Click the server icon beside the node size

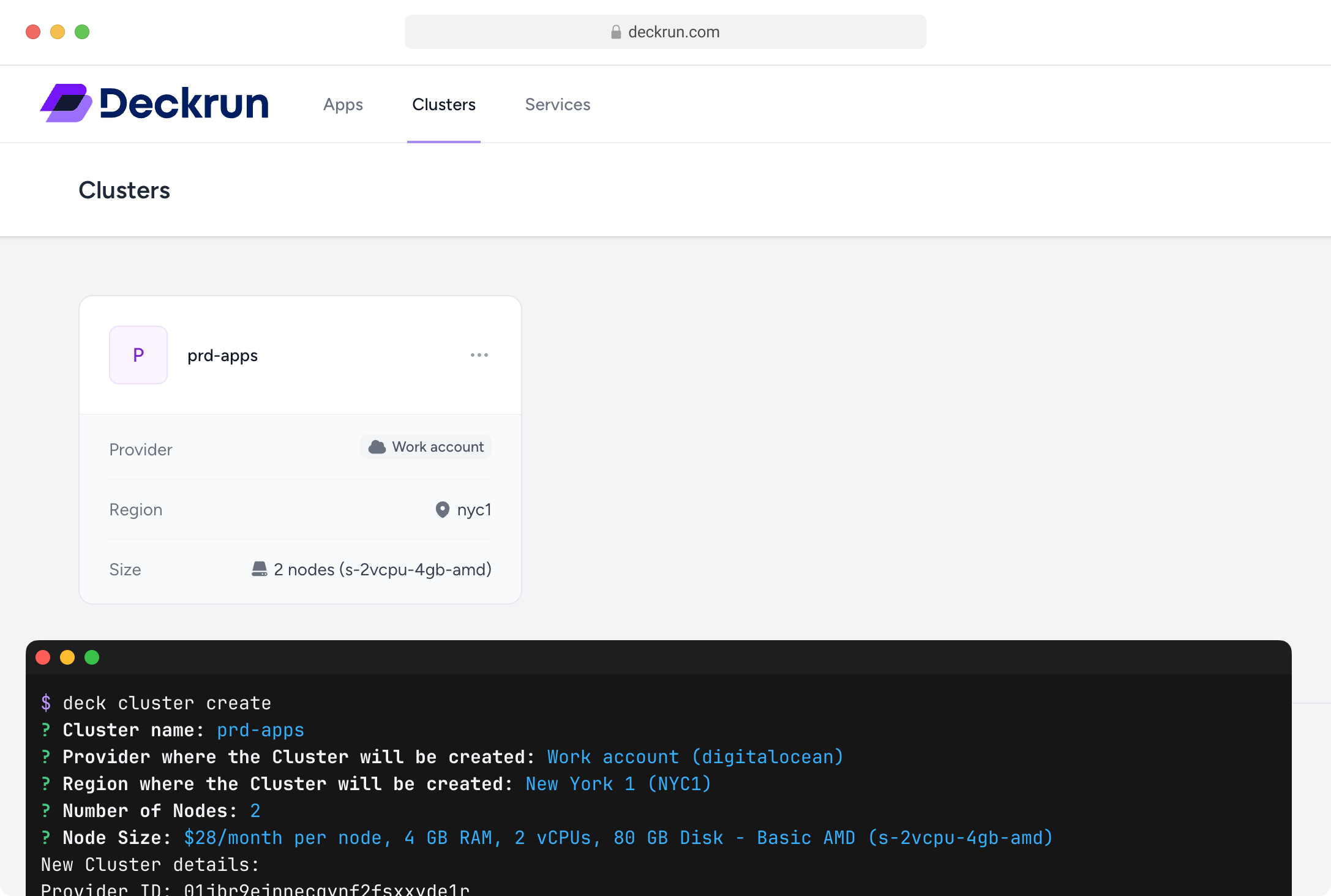tap(260, 569)
